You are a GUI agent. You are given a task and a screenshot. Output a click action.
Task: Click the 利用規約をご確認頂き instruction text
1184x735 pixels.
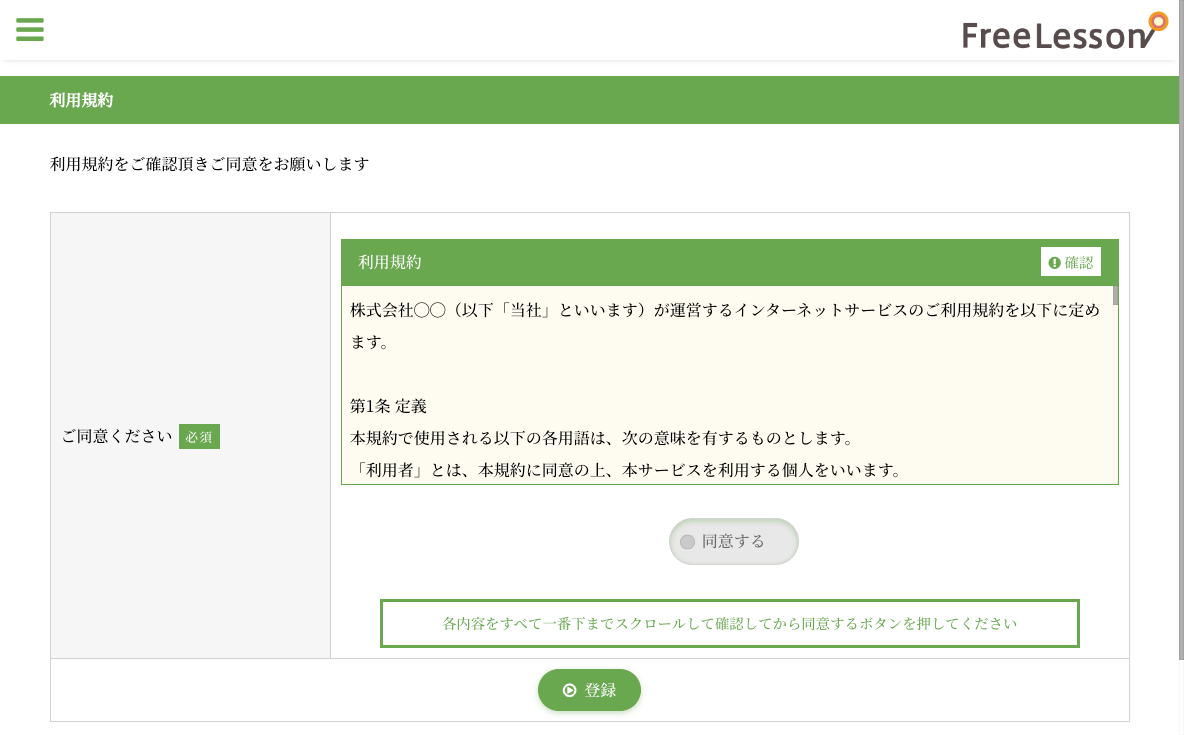coord(210,164)
